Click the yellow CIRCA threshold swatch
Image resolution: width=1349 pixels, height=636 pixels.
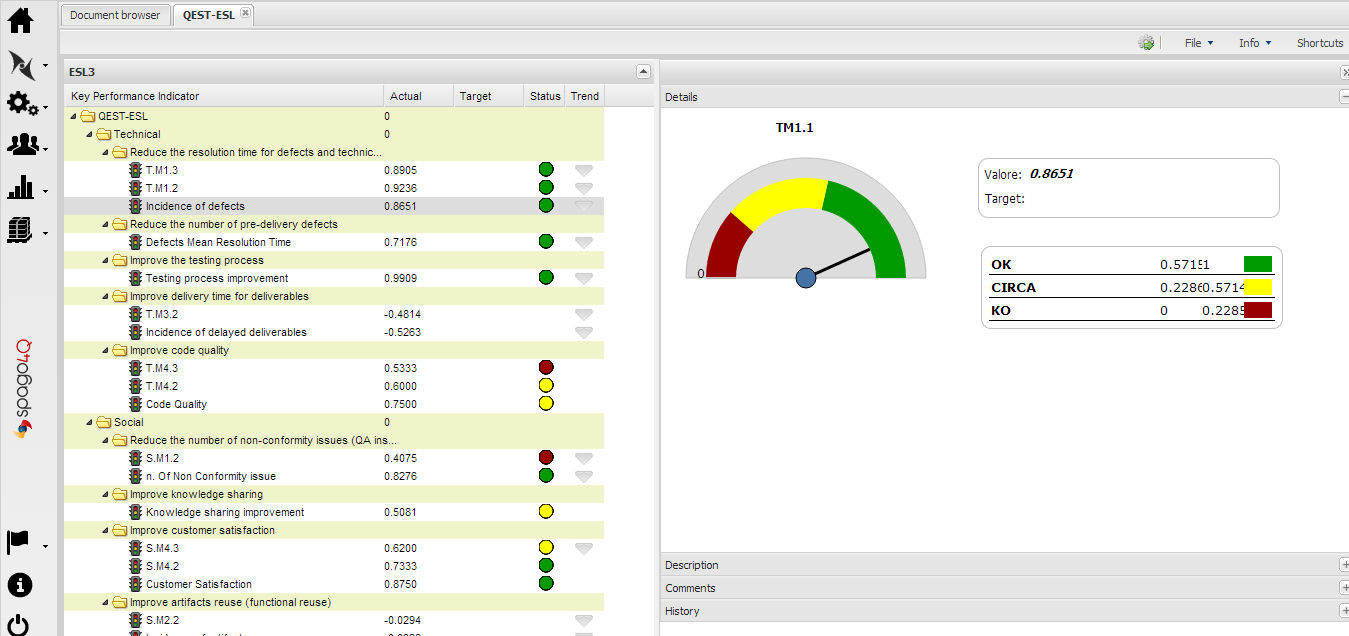tap(1258, 287)
